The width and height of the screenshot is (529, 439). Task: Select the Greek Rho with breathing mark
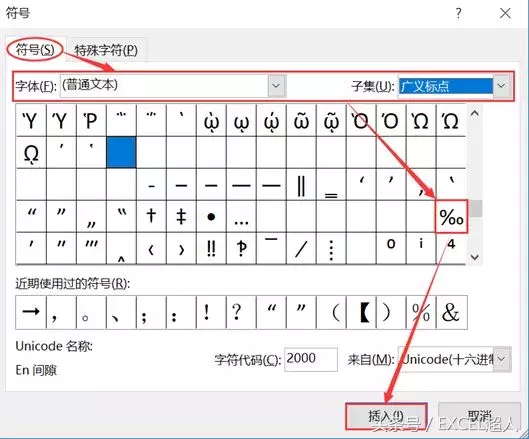(91, 120)
